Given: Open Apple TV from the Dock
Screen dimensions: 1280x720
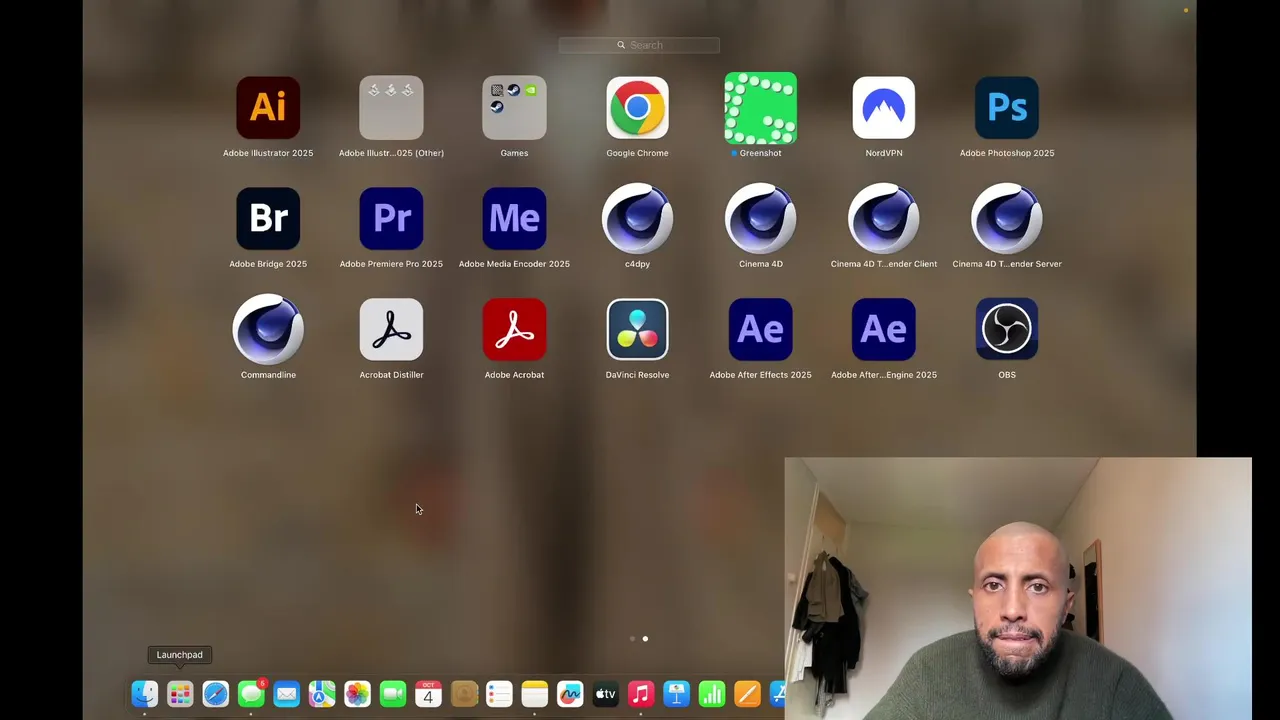Looking at the screenshot, I should point(605,693).
